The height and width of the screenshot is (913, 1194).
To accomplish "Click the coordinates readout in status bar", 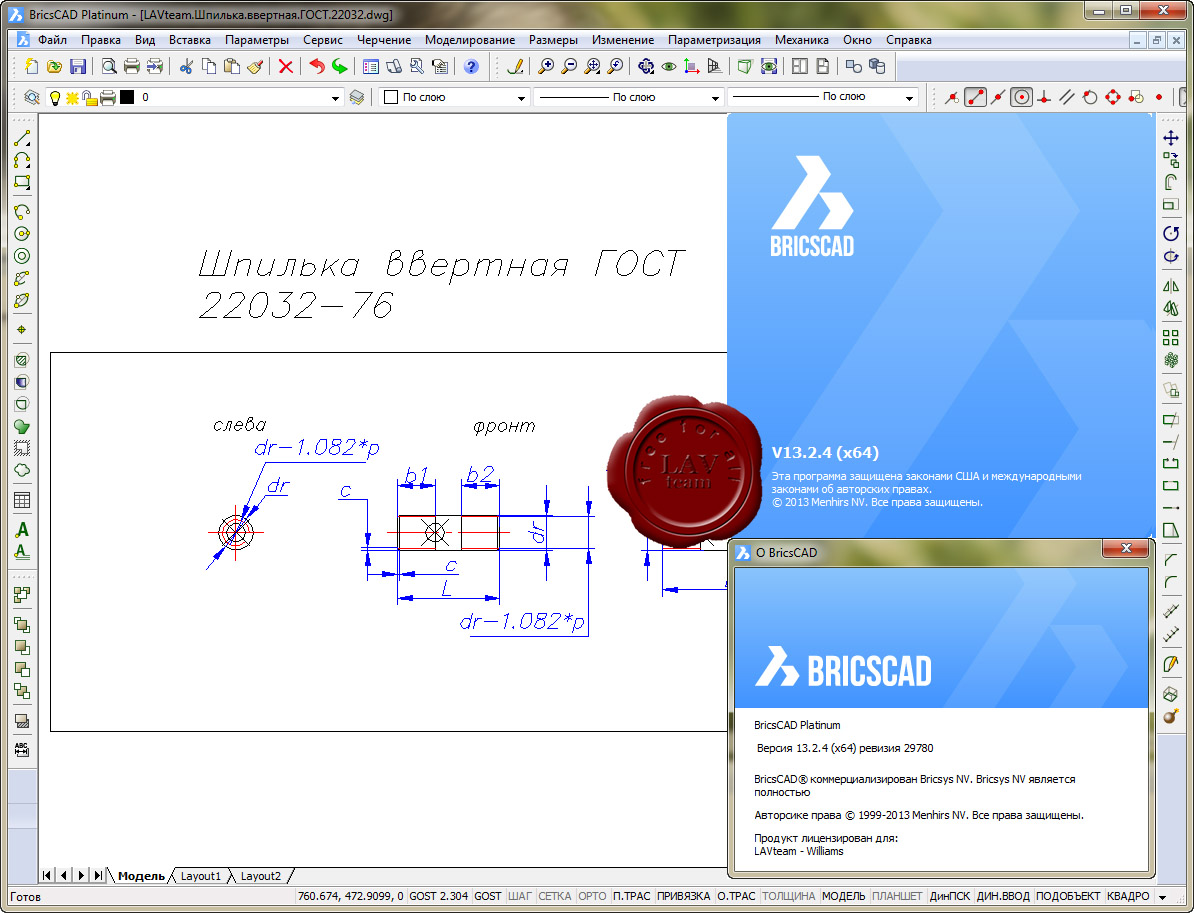I will 350,896.
